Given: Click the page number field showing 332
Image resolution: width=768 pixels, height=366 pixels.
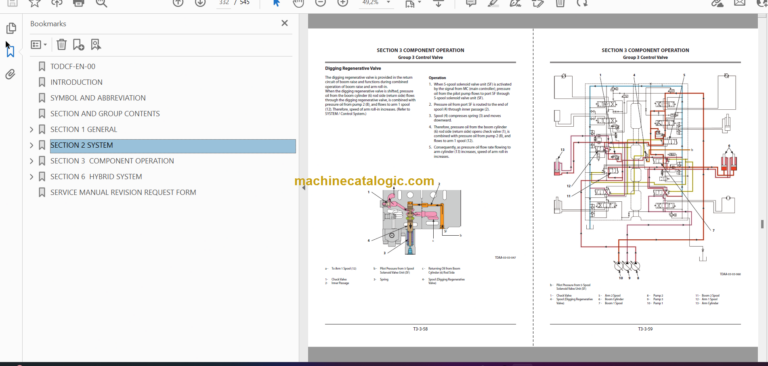Looking at the screenshot, I should (224, 2).
